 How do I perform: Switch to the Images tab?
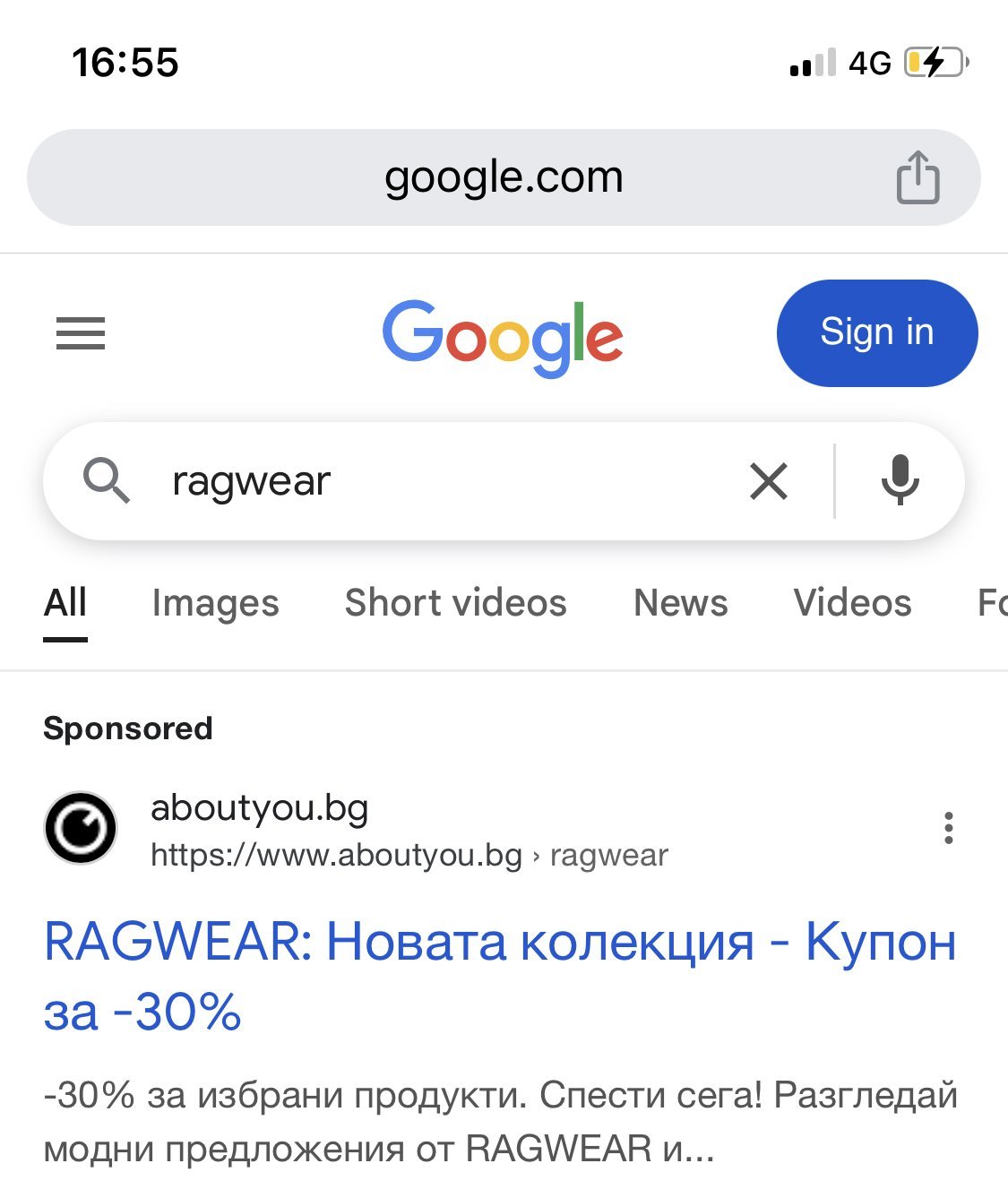point(216,603)
